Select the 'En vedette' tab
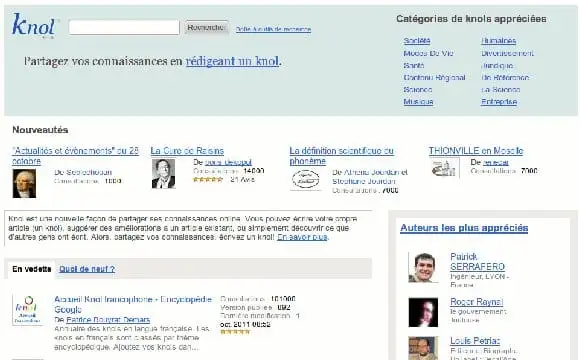580x360 pixels. click(x=31, y=269)
